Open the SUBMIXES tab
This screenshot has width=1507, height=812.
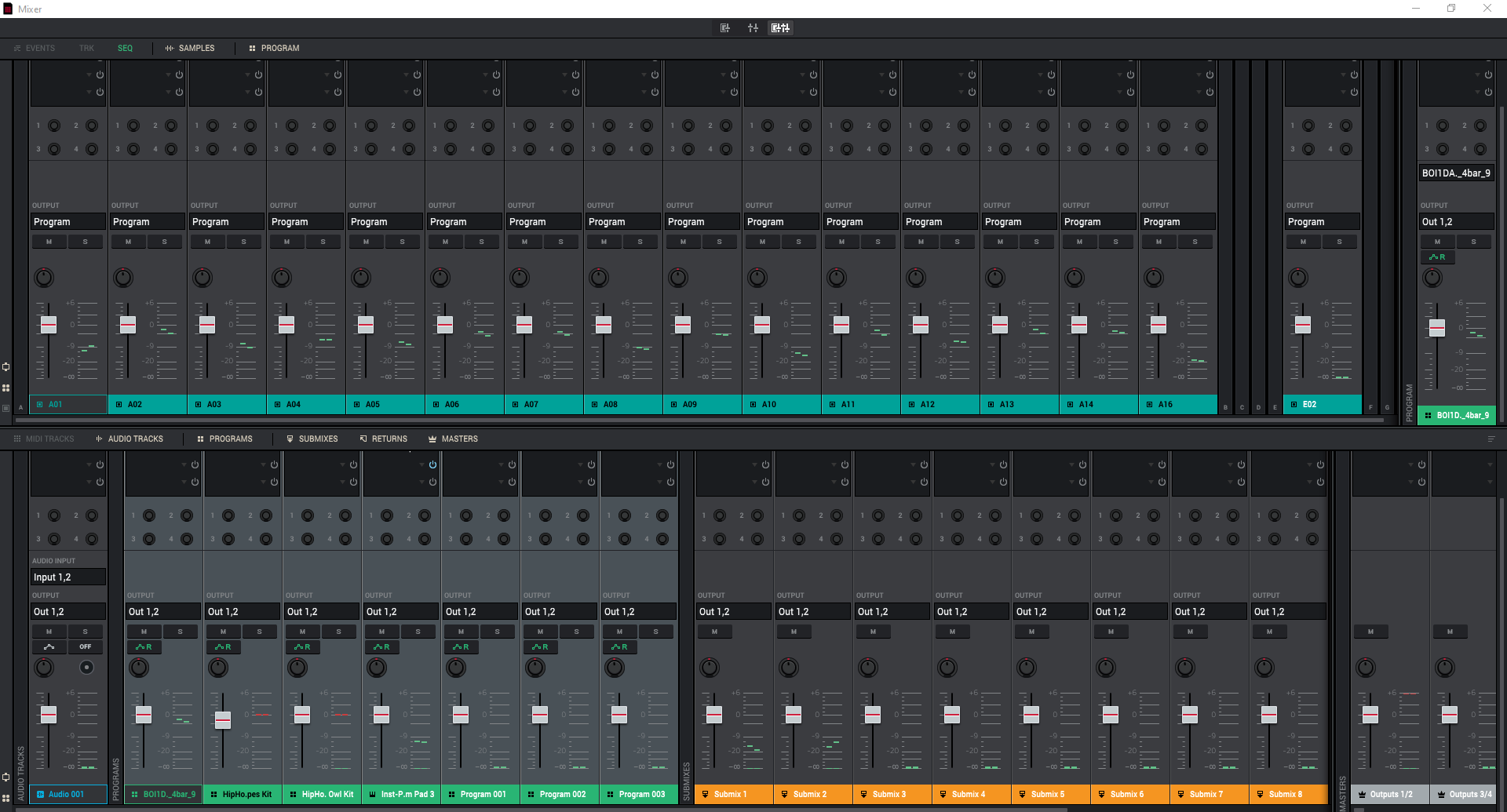click(312, 439)
